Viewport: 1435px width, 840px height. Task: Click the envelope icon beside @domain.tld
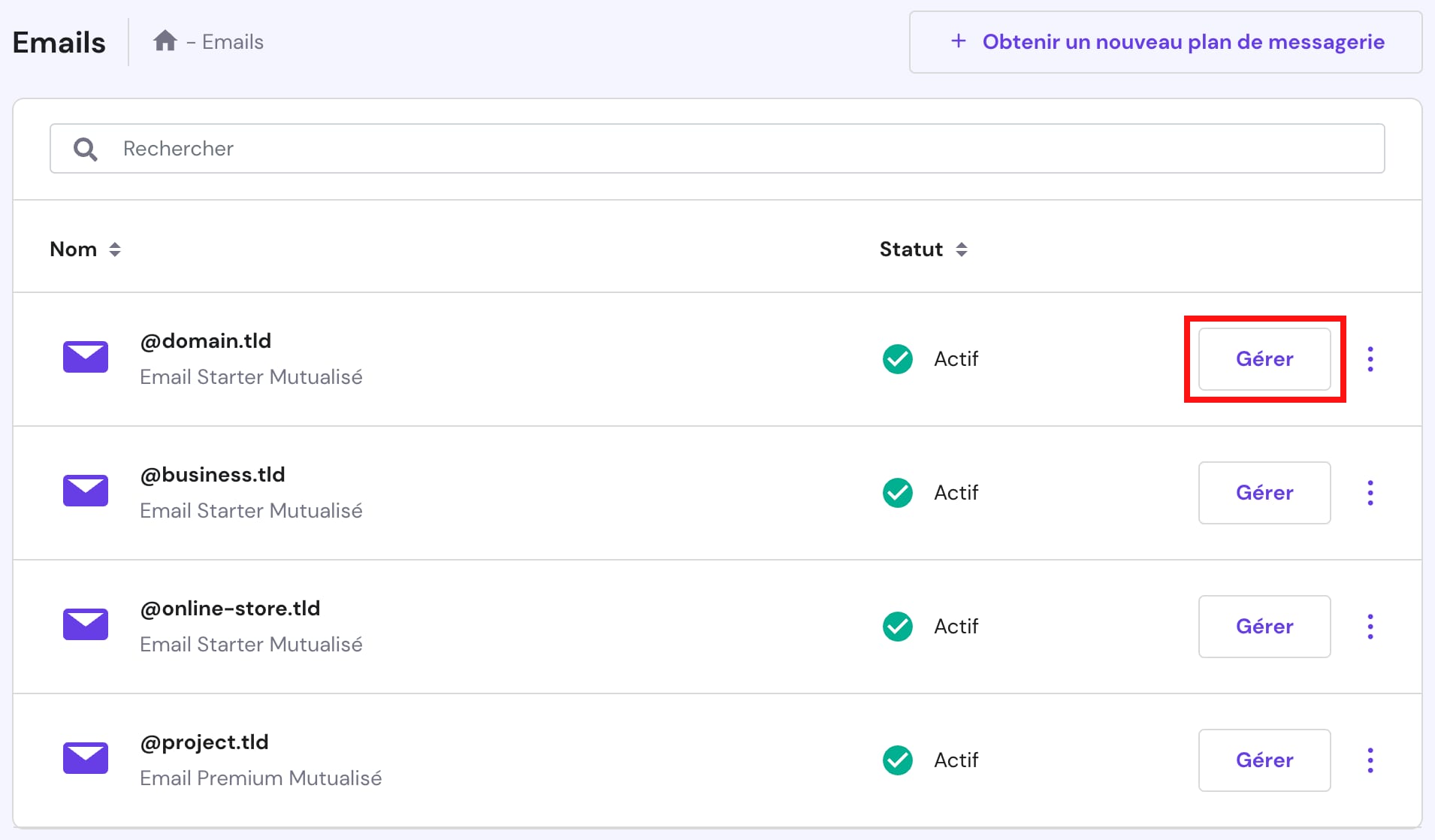coord(85,357)
